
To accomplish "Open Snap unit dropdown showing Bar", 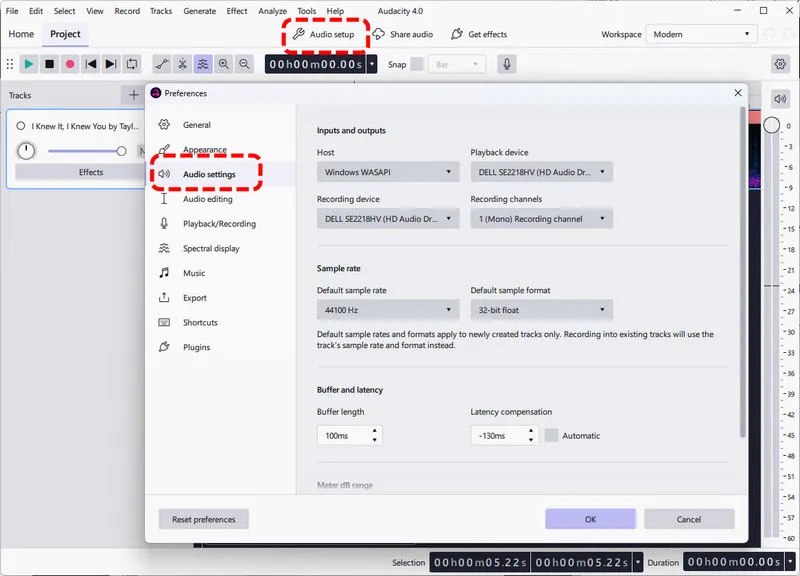I will click(x=457, y=64).
